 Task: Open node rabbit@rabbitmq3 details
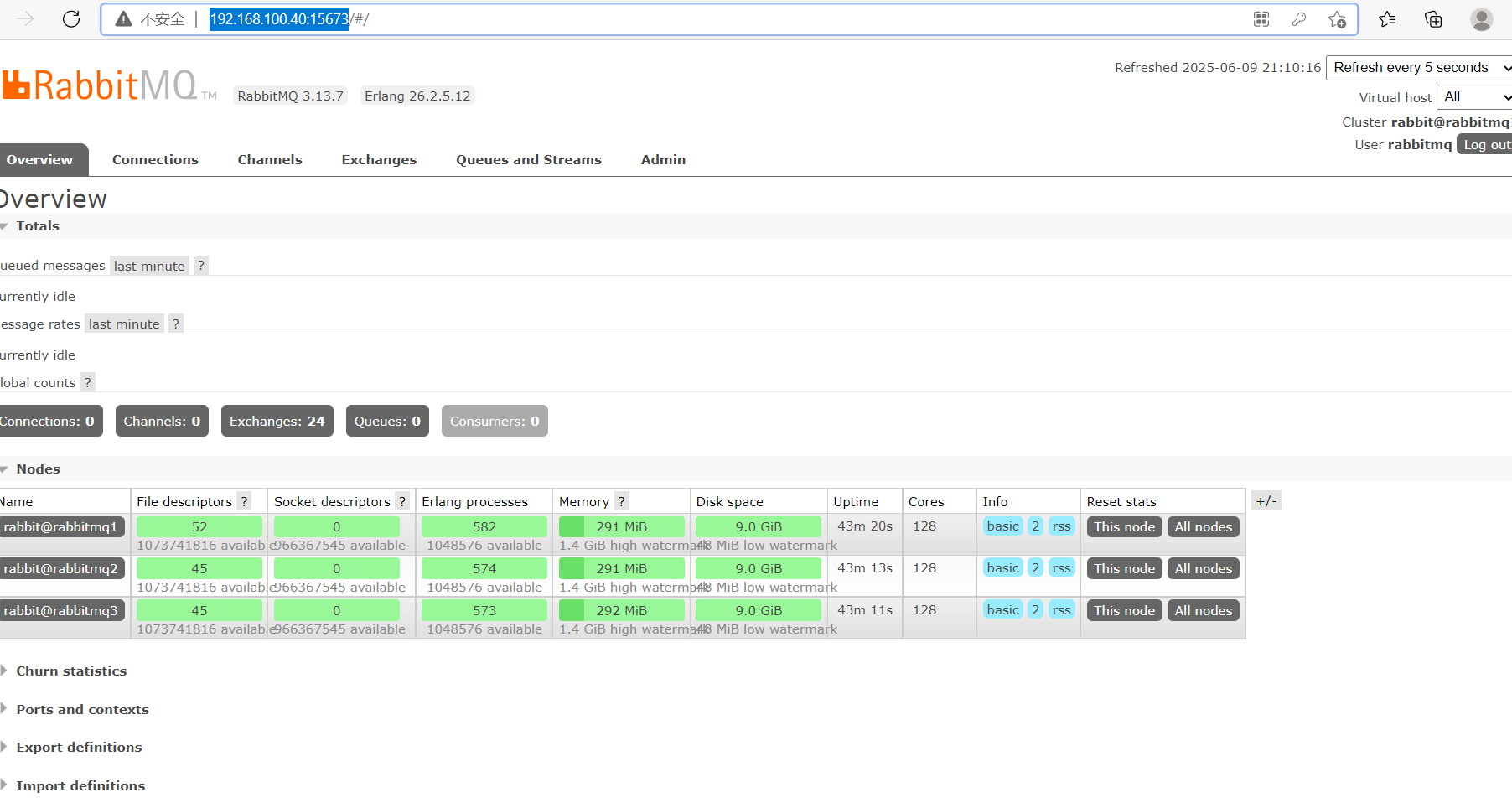60,611
